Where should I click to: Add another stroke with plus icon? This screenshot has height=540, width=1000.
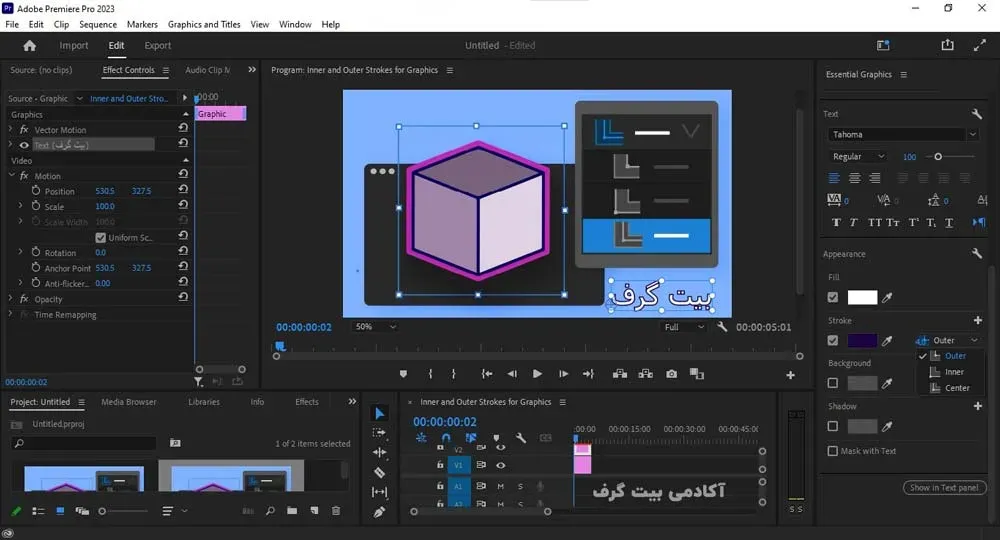click(978, 320)
